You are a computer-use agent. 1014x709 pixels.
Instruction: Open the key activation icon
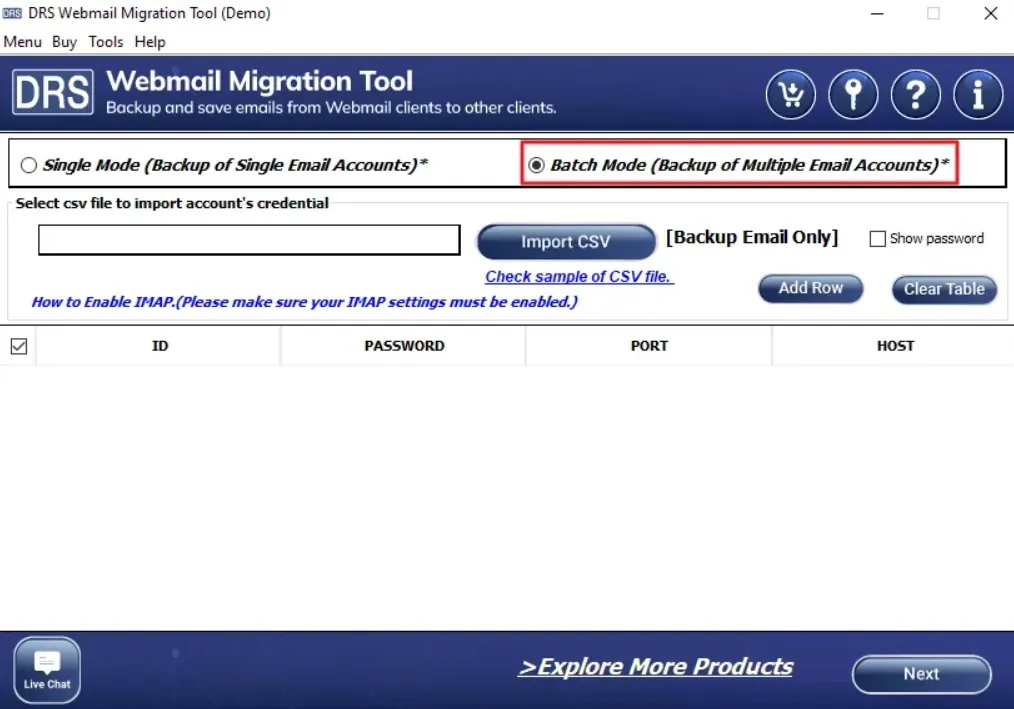[x=853, y=95]
